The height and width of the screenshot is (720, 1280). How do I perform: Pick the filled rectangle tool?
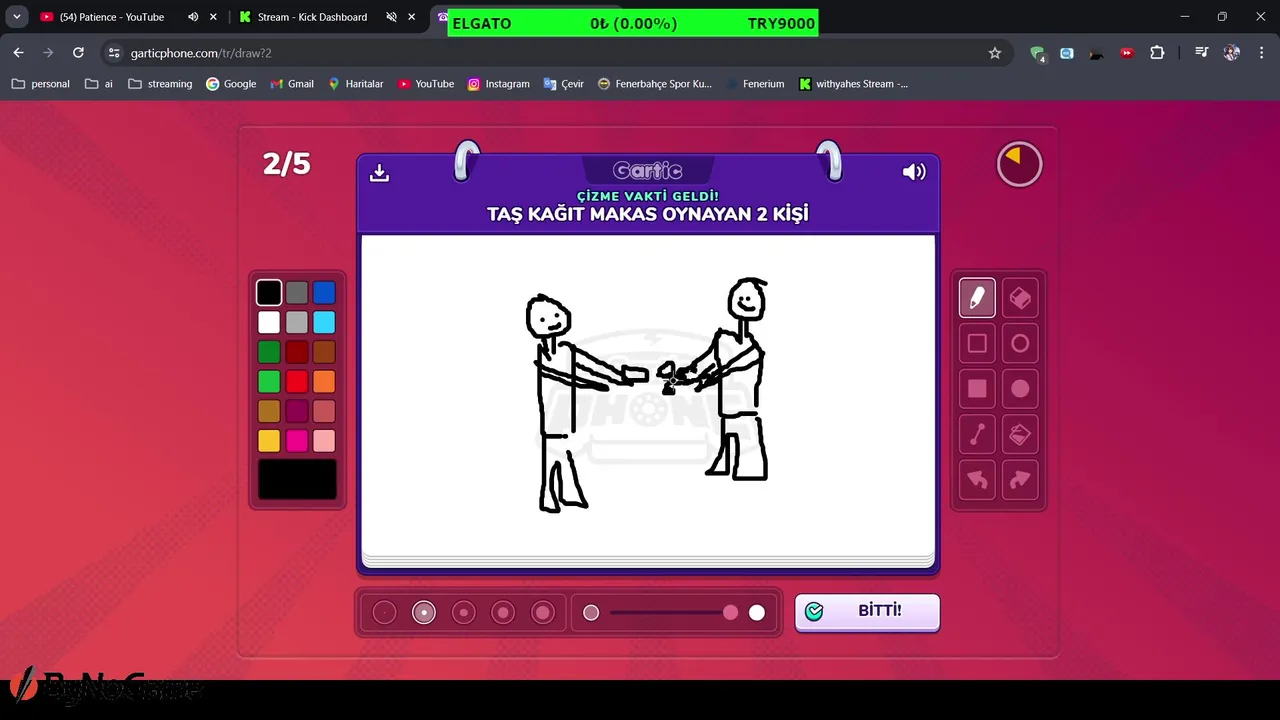(977, 389)
